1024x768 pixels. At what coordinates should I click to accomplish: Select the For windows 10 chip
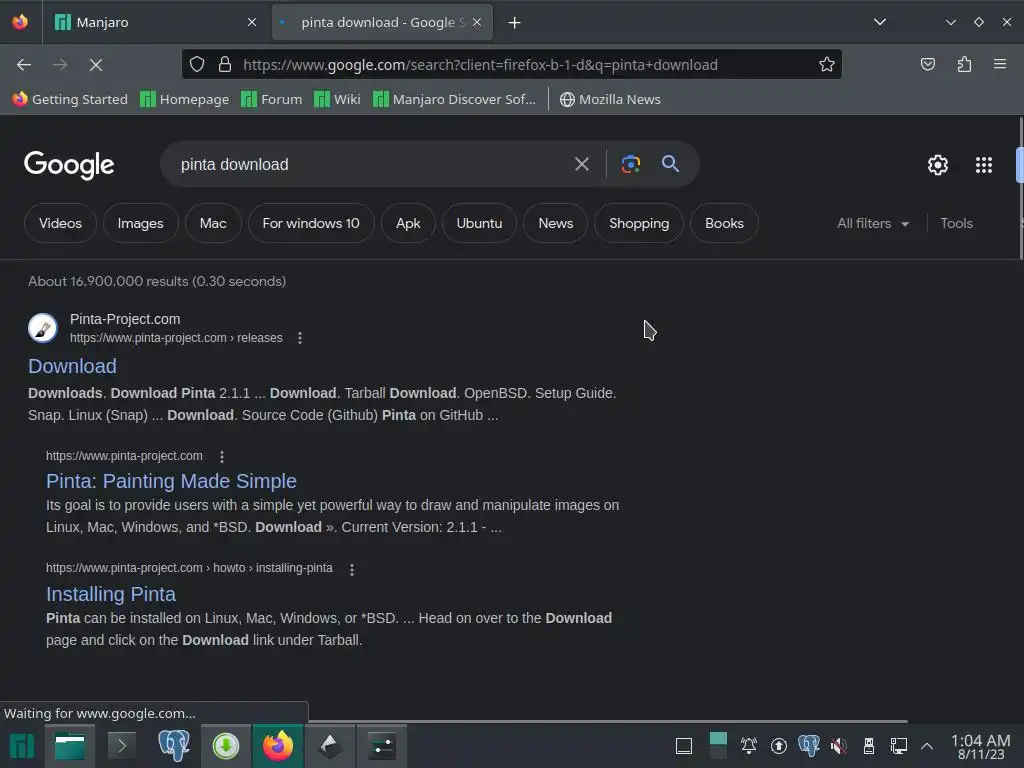point(311,223)
